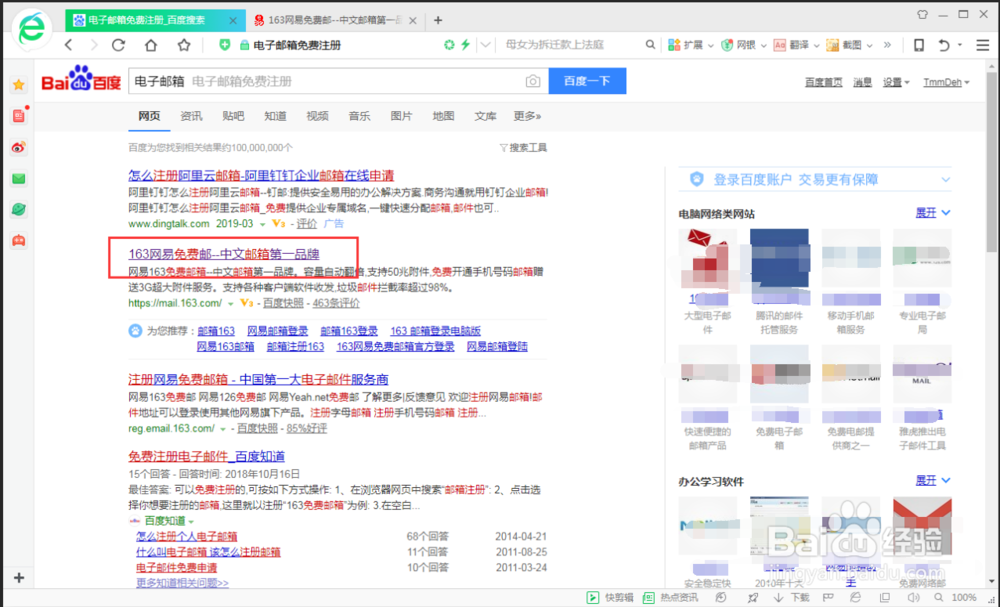Open 更多知道相关问题>> link
The height and width of the screenshot is (607, 1000).
(182, 583)
